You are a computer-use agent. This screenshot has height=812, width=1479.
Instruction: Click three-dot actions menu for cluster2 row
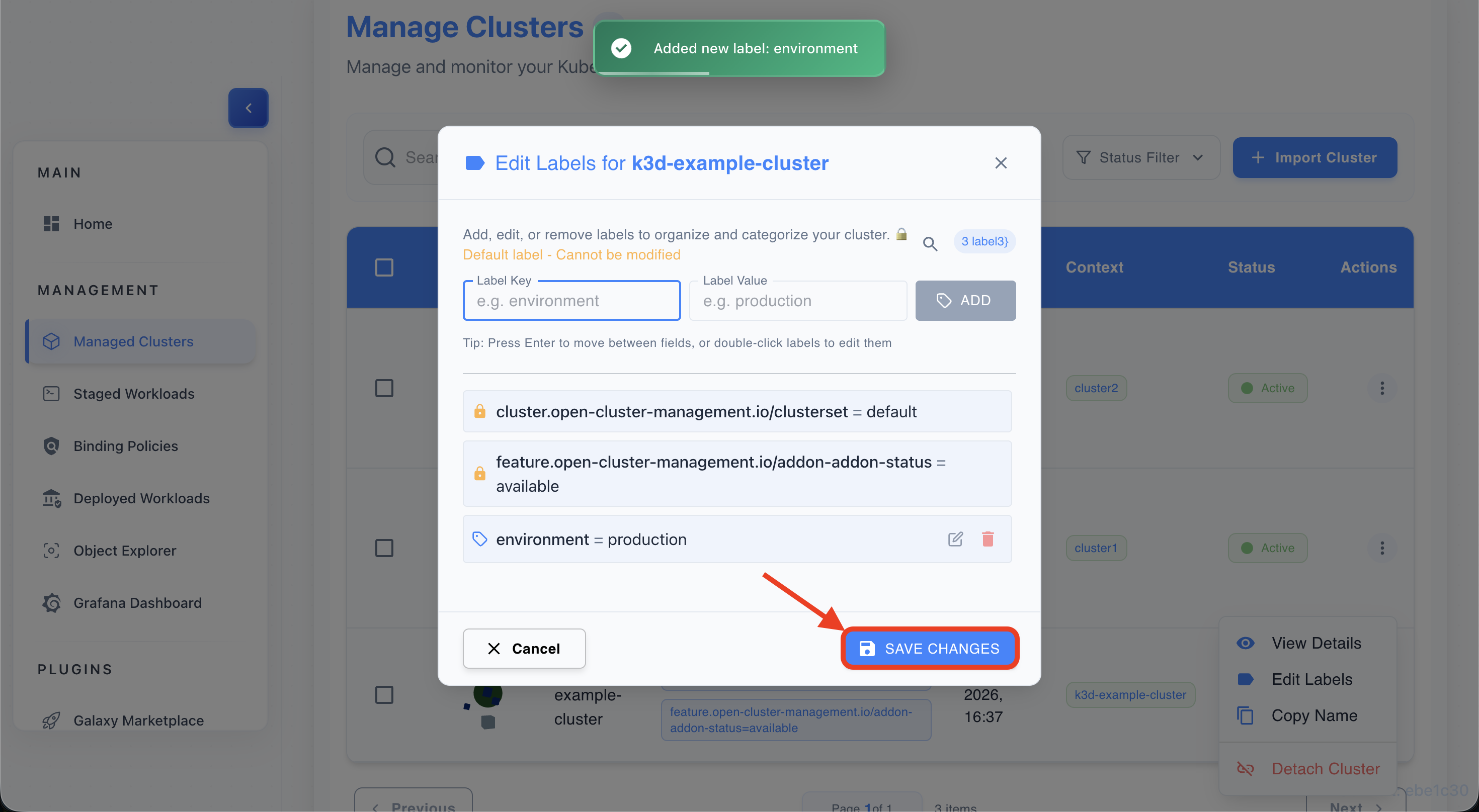[x=1382, y=388]
